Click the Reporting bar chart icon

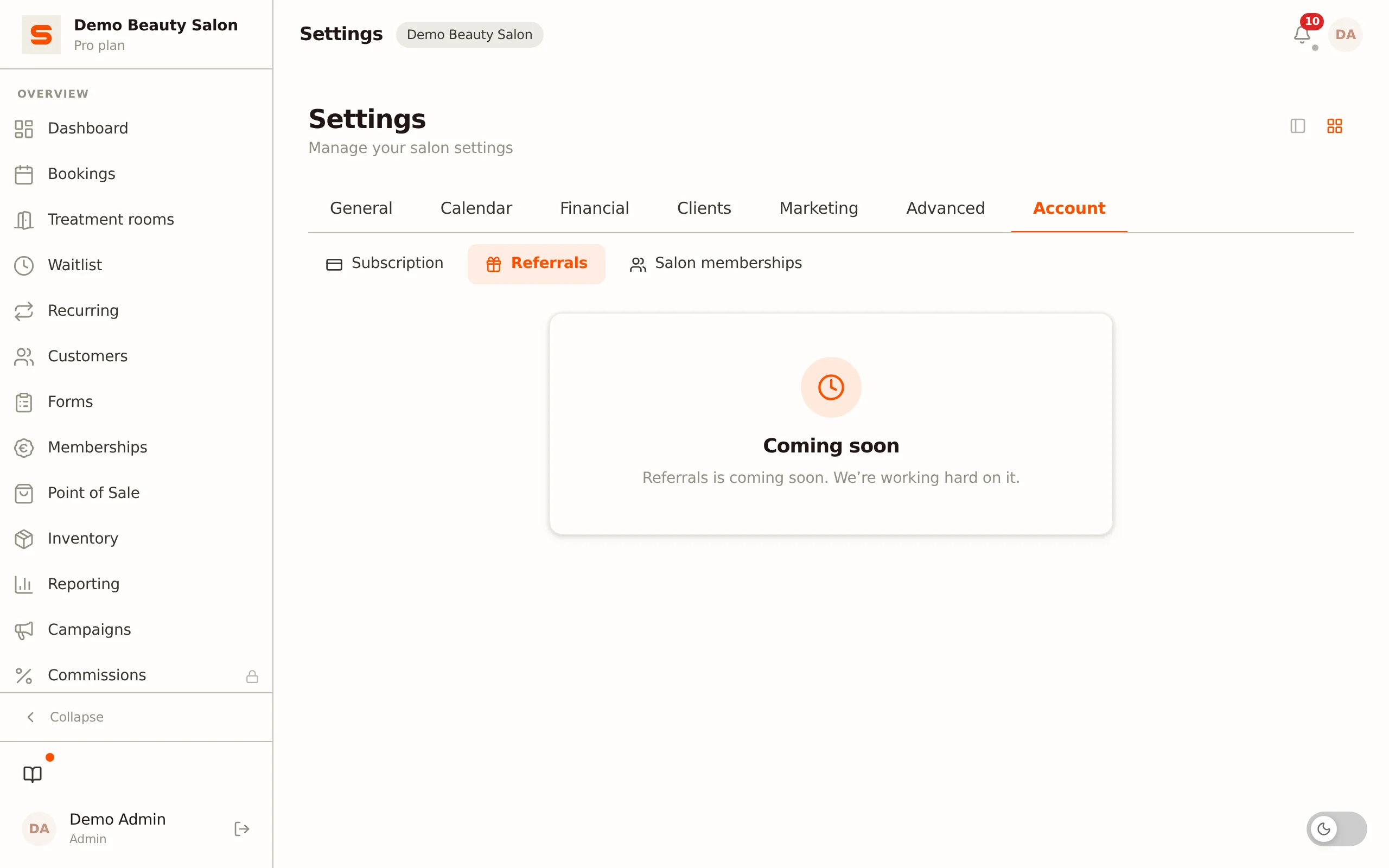click(x=23, y=584)
